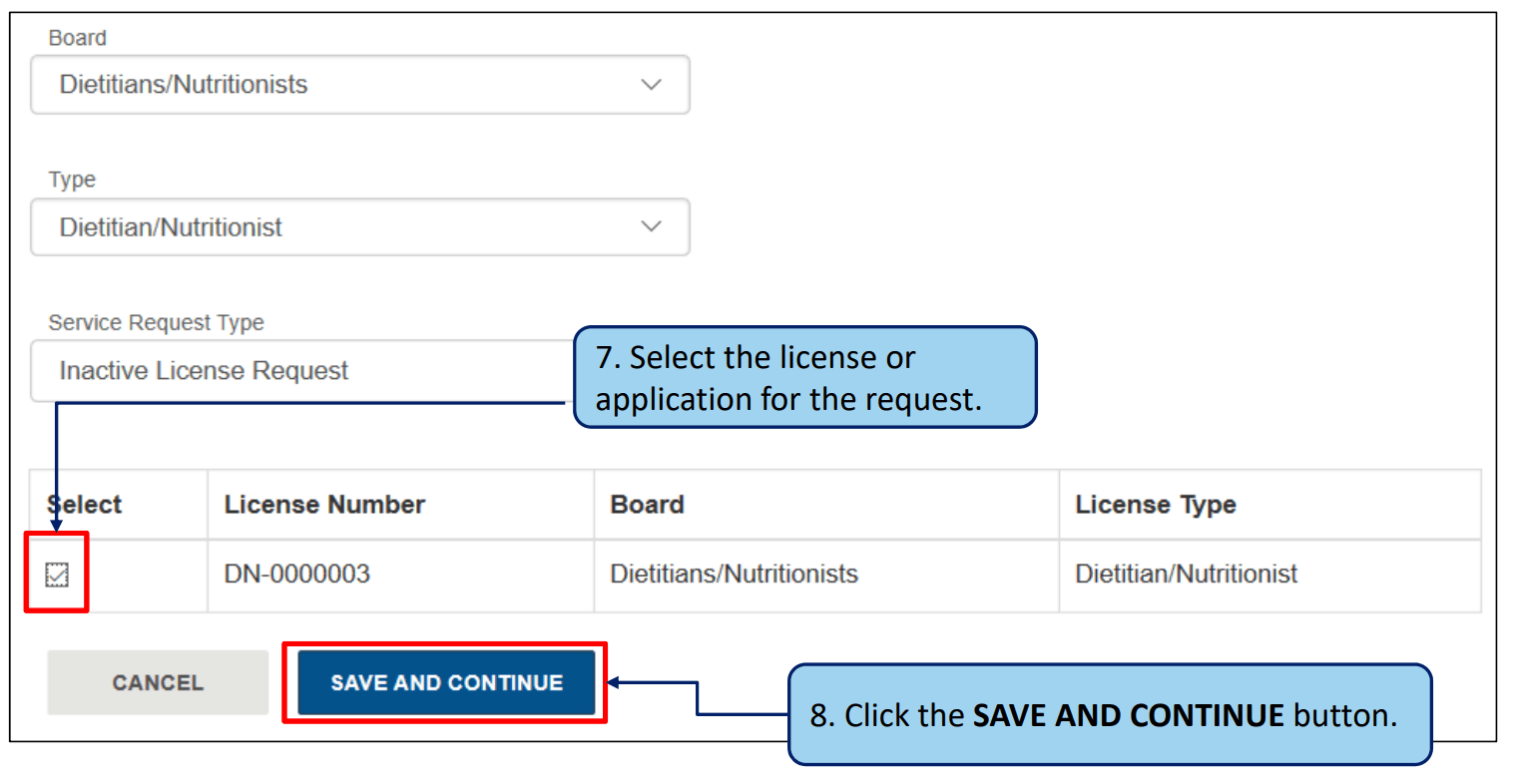
Task: Click the chevron arrow in the Type field
Action: pyautogui.click(x=651, y=227)
